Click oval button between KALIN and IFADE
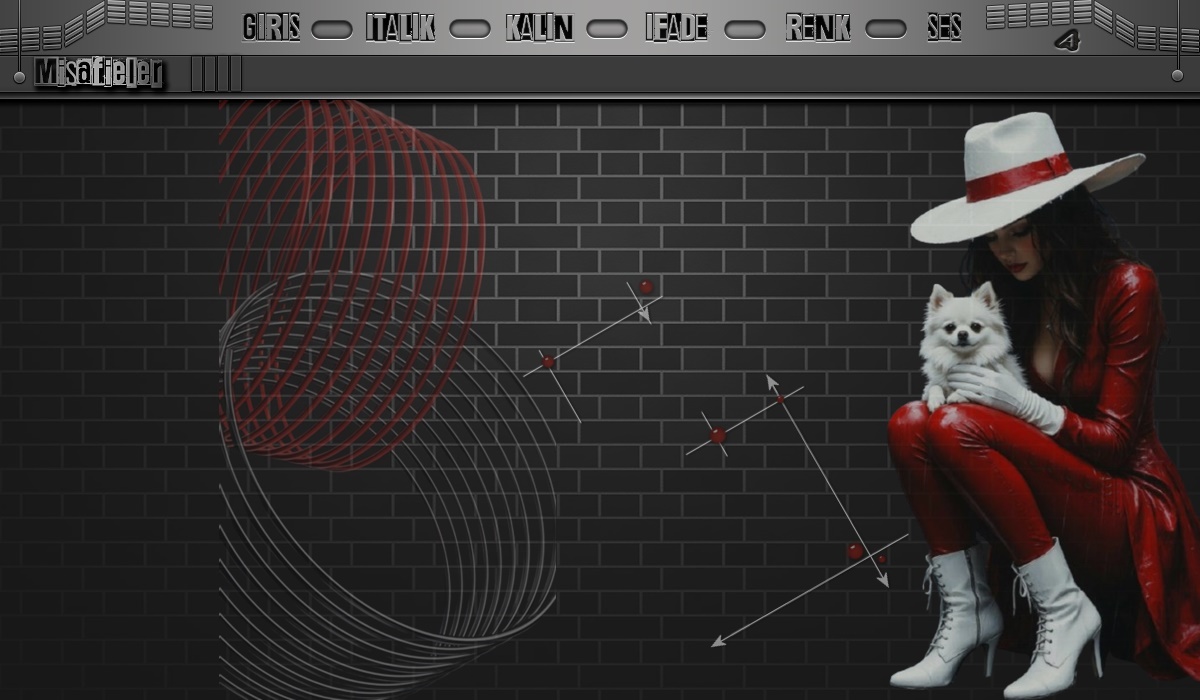Viewport: 1200px width, 700px height. [607, 30]
